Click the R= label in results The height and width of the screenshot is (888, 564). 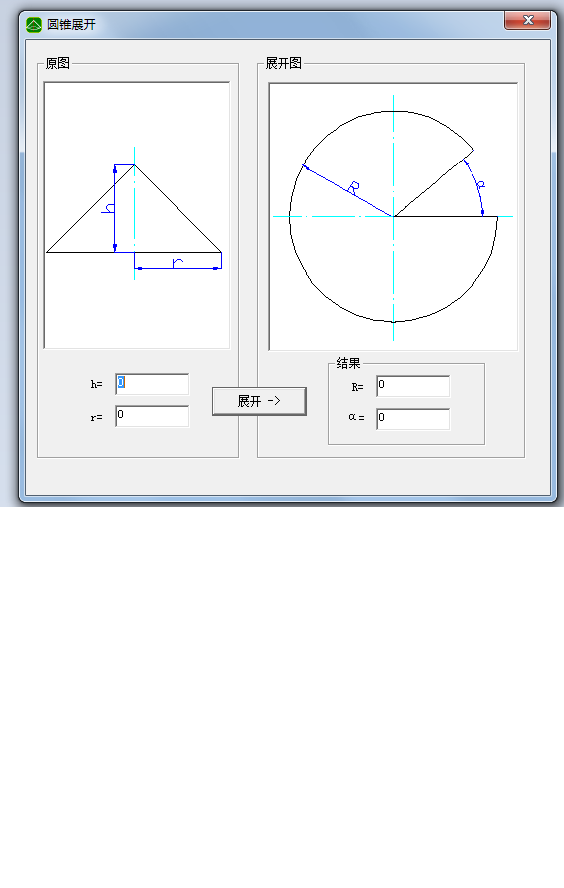[357, 387]
